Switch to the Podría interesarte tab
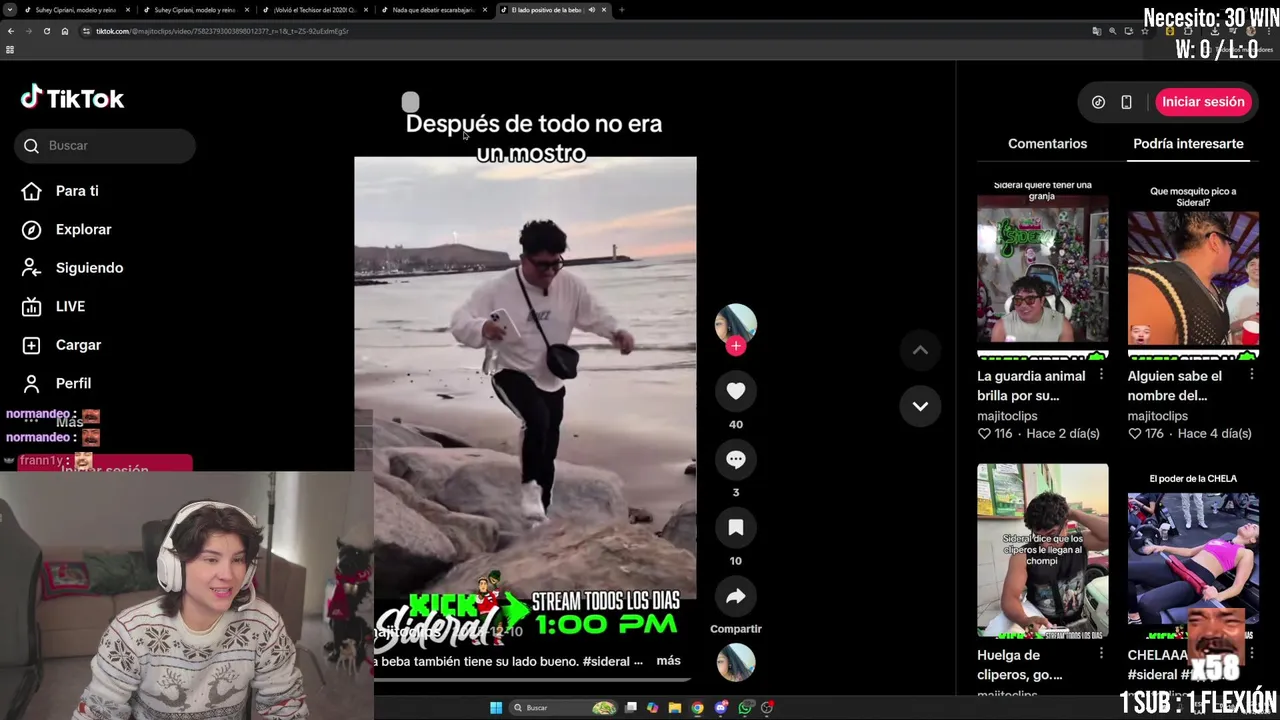Image resolution: width=1280 pixels, height=720 pixels. click(x=1188, y=144)
